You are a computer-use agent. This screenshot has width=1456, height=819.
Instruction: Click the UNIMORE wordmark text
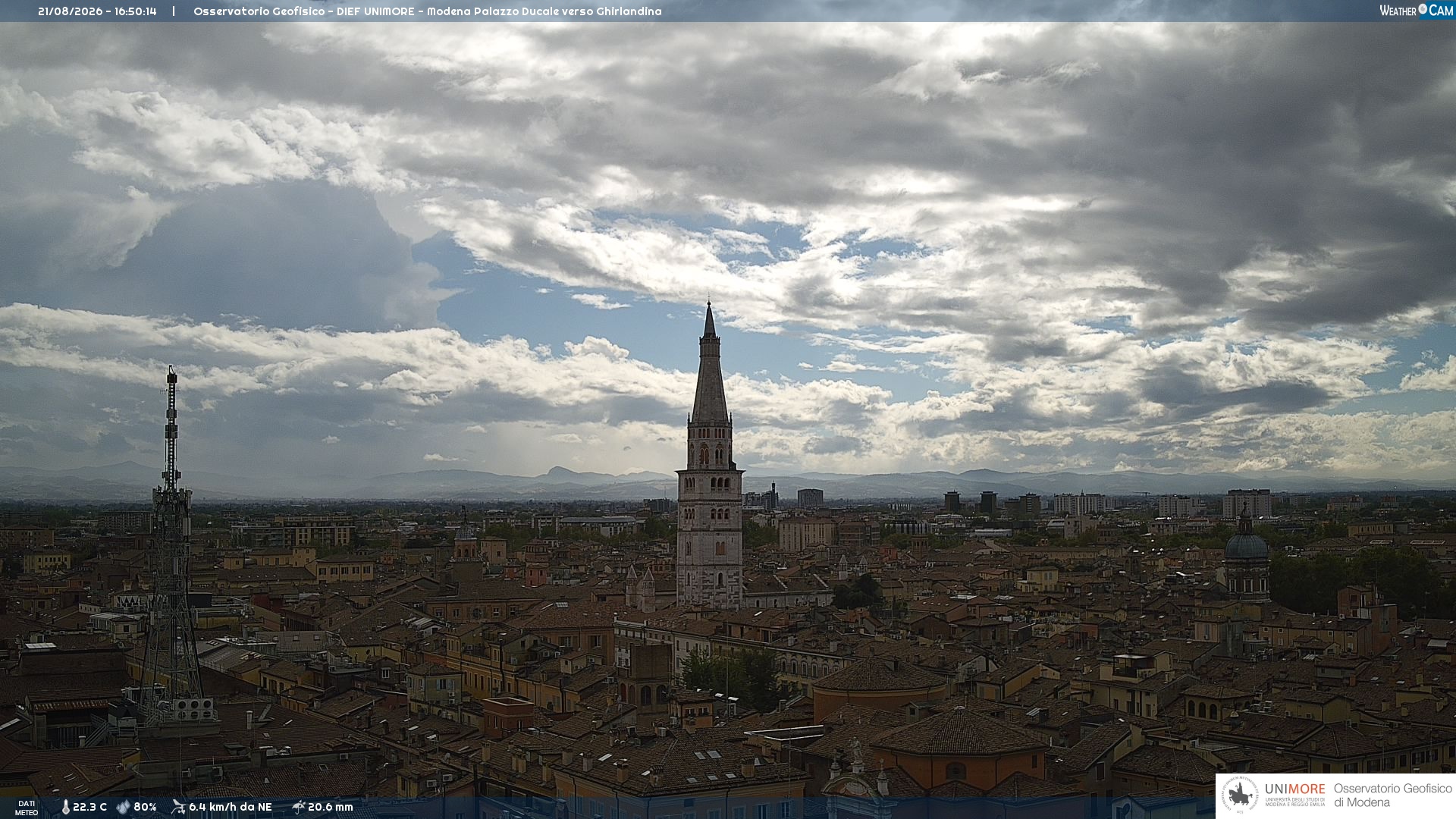coord(1295,789)
